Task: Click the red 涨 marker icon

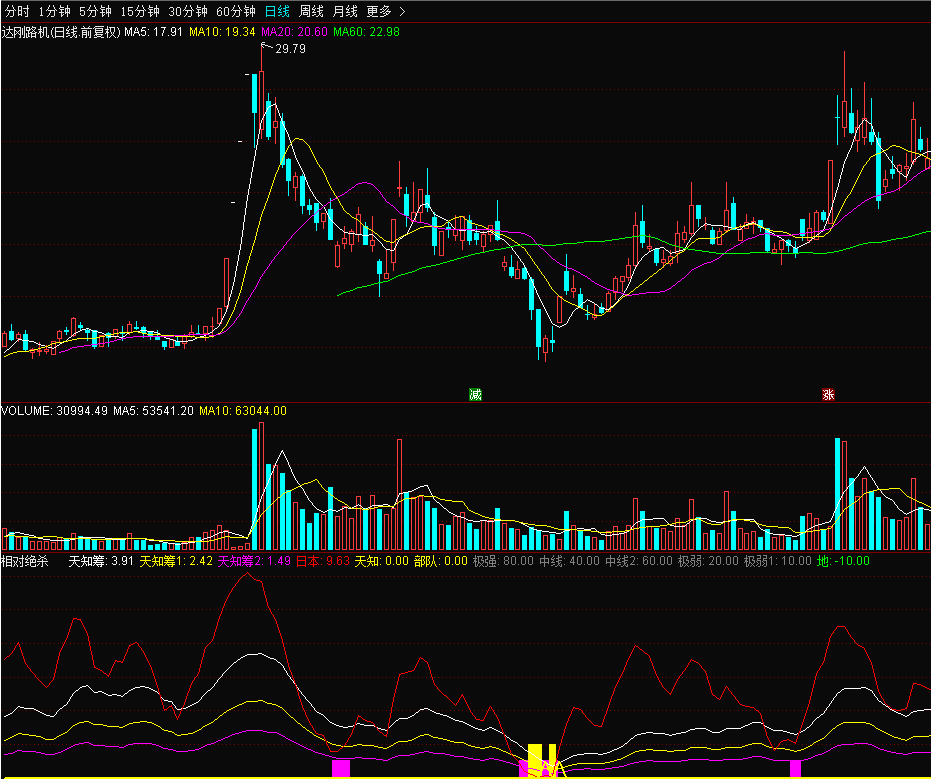Action: click(x=828, y=394)
